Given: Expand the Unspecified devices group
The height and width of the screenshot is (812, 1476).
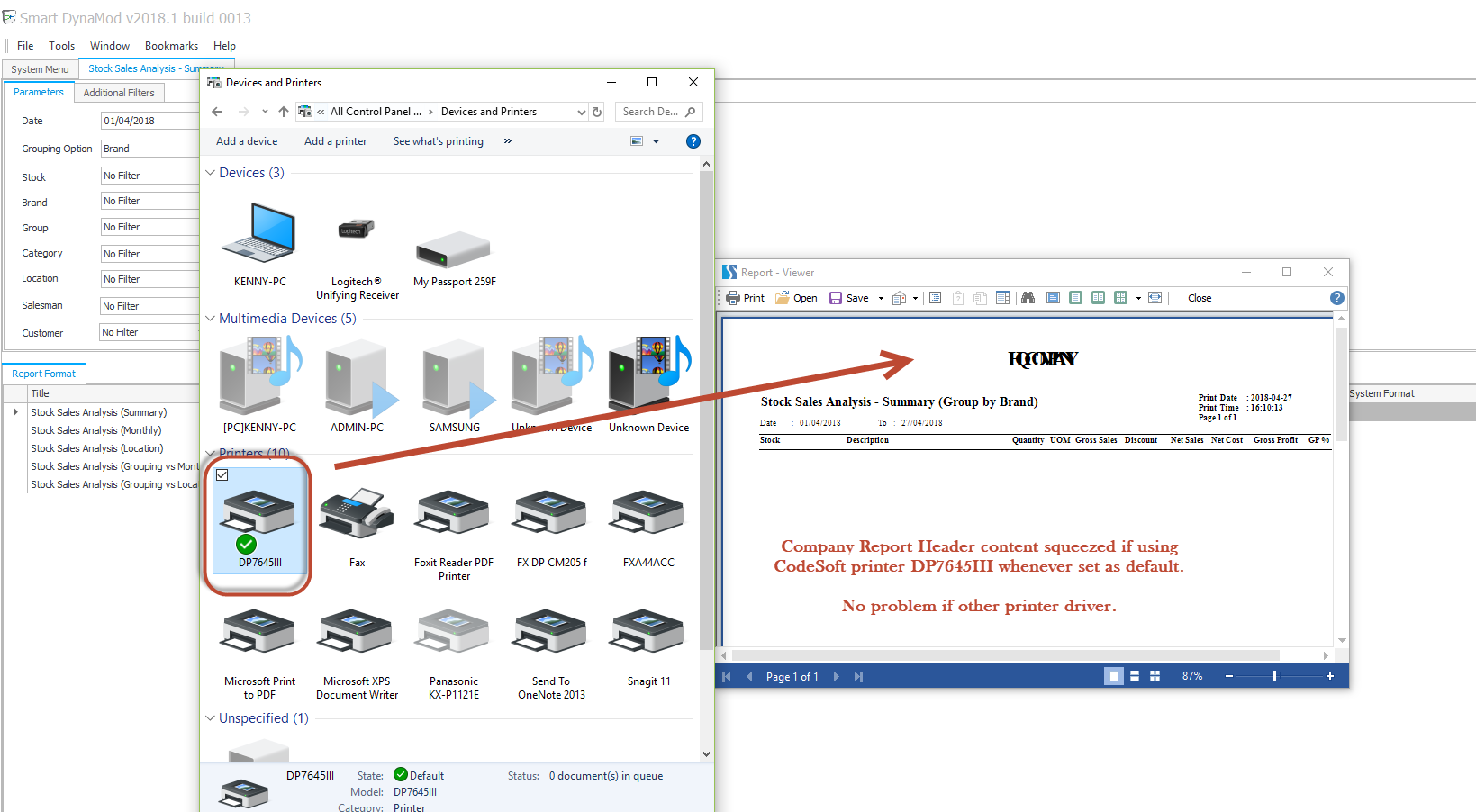Looking at the screenshot, I should 210,718.
